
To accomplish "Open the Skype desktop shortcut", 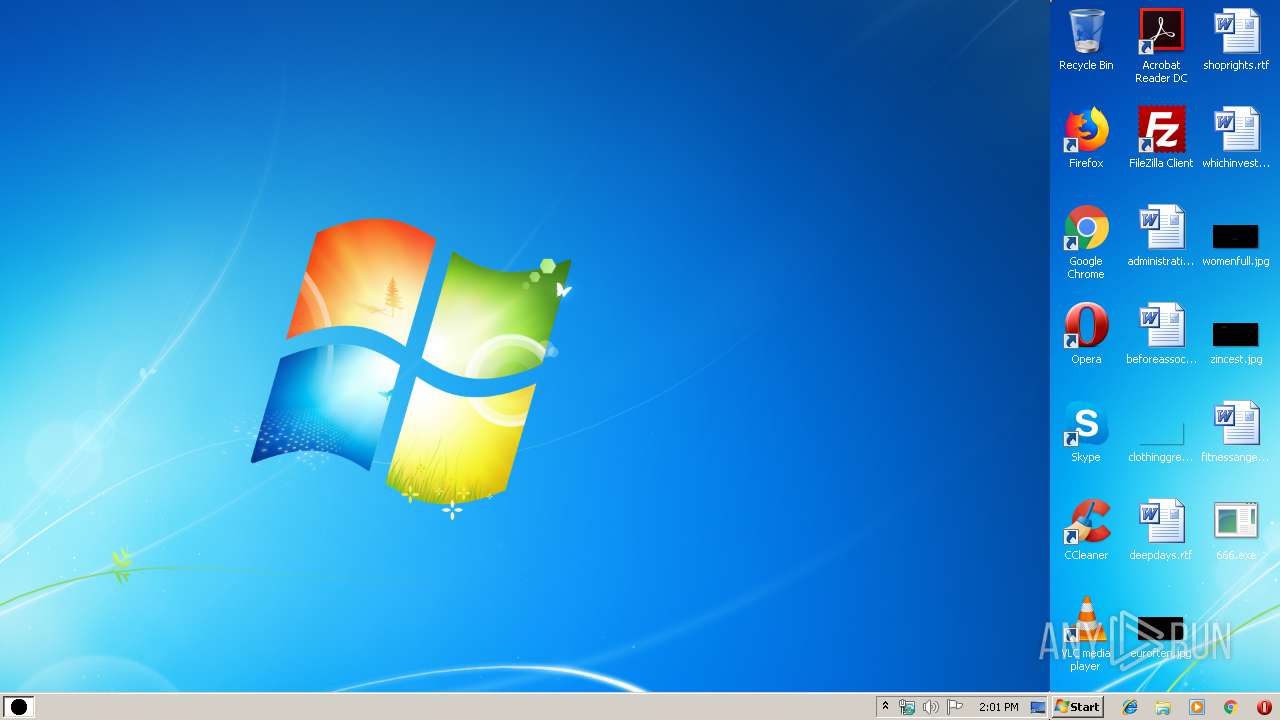I will pos(1086,432).
